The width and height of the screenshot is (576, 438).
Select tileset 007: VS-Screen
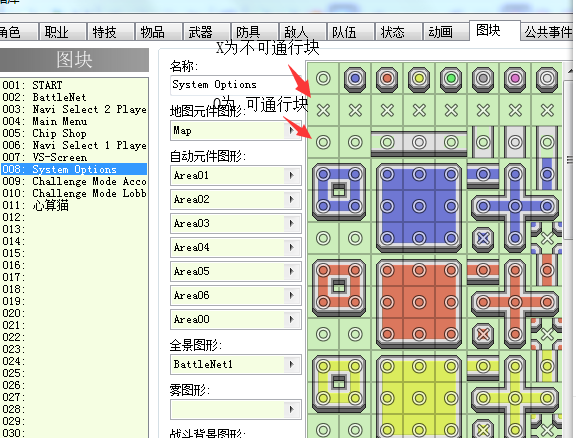[74, 157]
